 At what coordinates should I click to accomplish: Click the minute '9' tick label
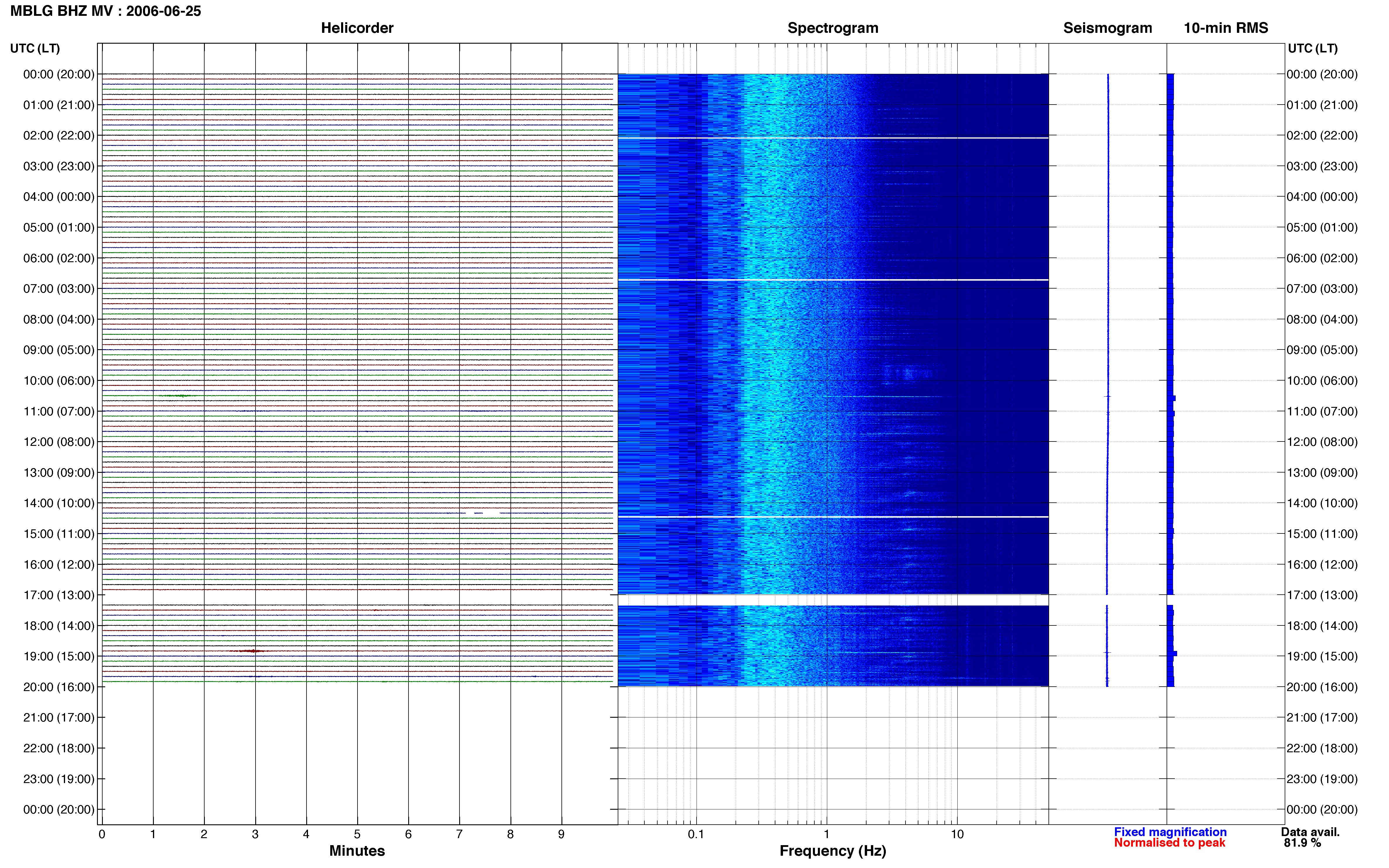click(x=561, y=834)
